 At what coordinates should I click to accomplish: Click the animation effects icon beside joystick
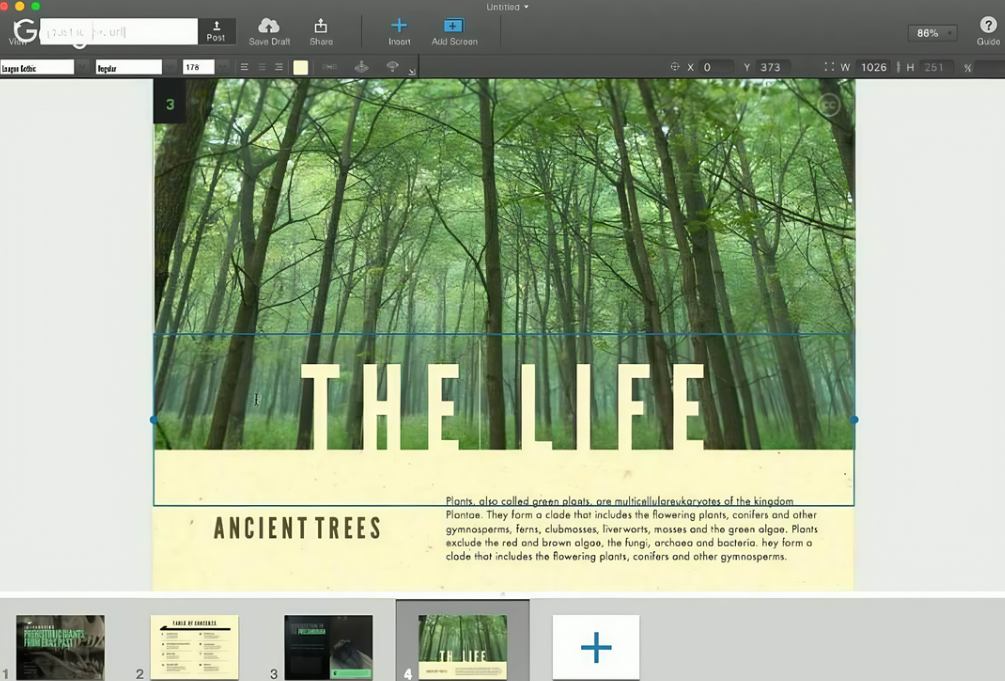[392, 67]
